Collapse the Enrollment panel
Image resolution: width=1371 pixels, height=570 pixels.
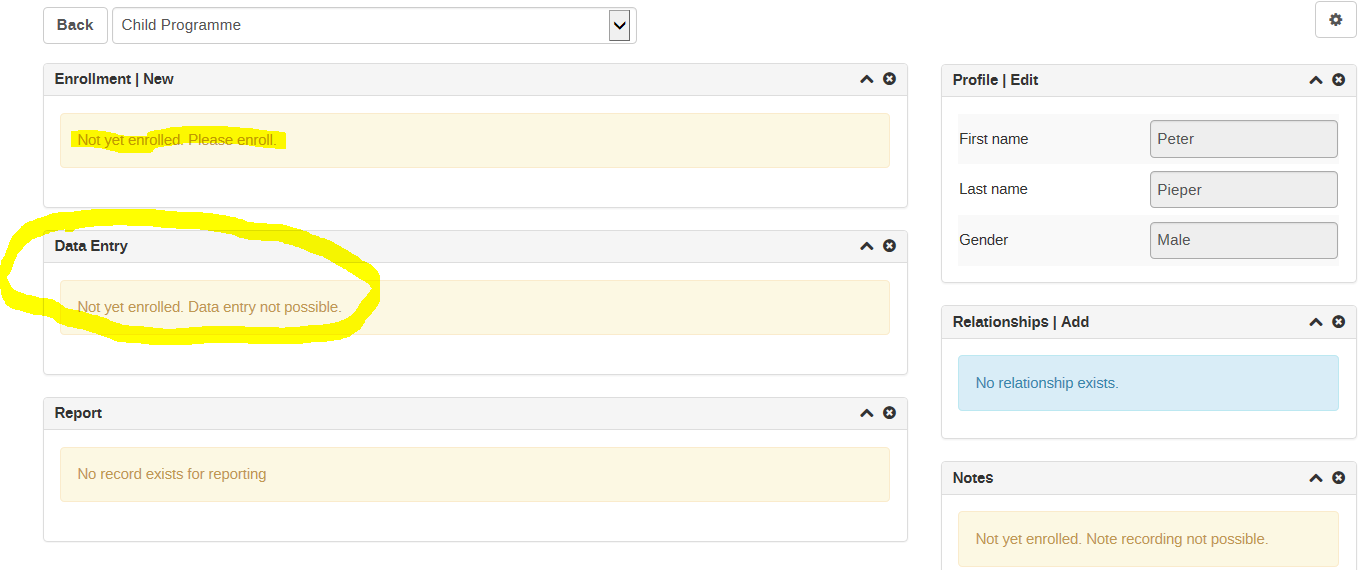867,79
